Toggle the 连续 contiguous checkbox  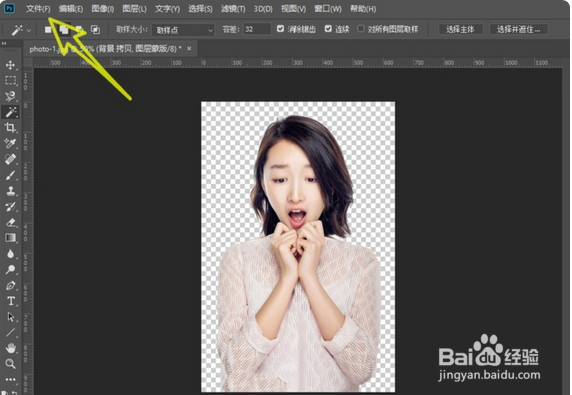(328, 29)
